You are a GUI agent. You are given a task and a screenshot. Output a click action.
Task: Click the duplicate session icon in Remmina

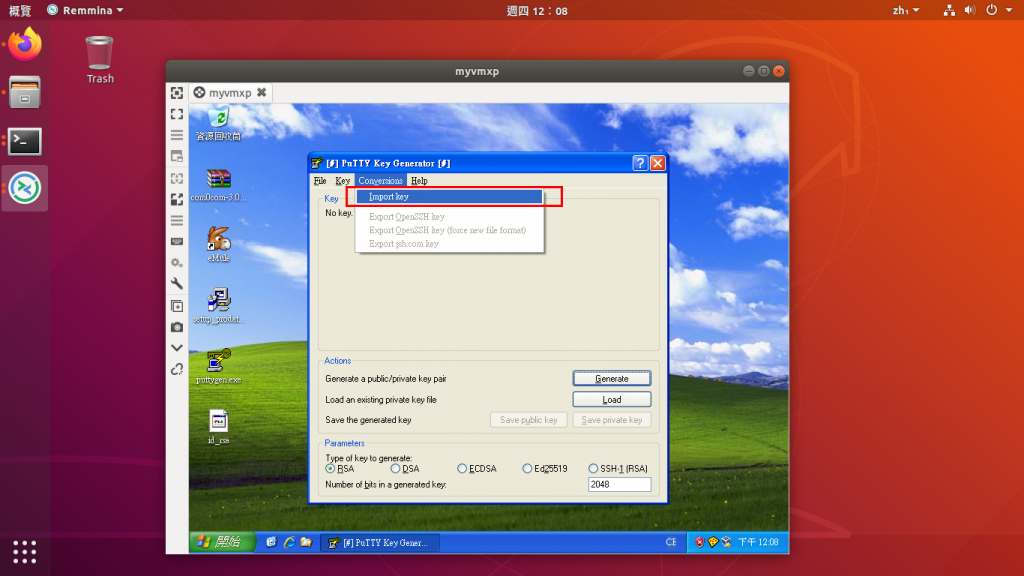click(177, 306)
